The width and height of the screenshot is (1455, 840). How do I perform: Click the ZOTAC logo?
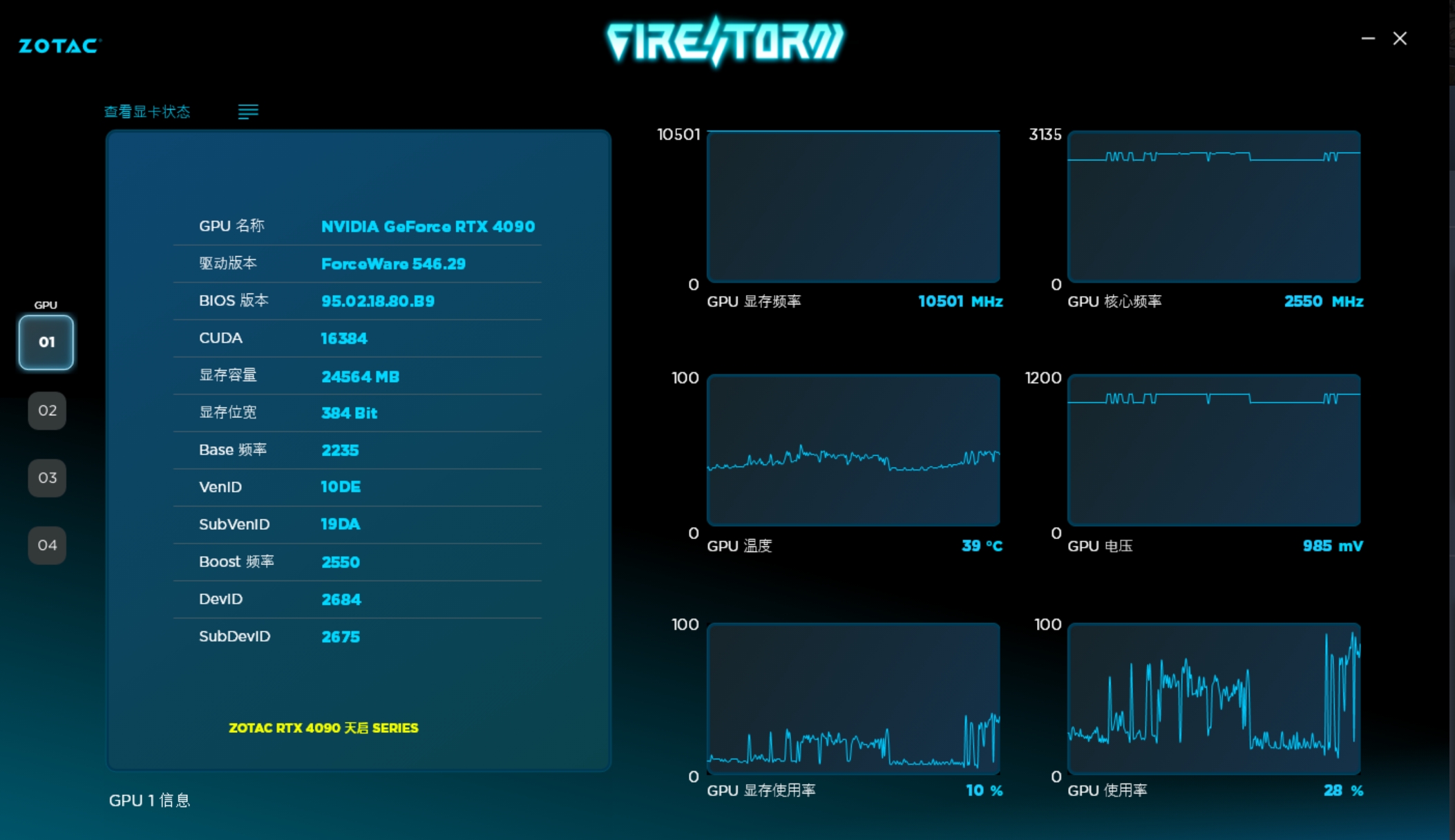pos(60,46)
